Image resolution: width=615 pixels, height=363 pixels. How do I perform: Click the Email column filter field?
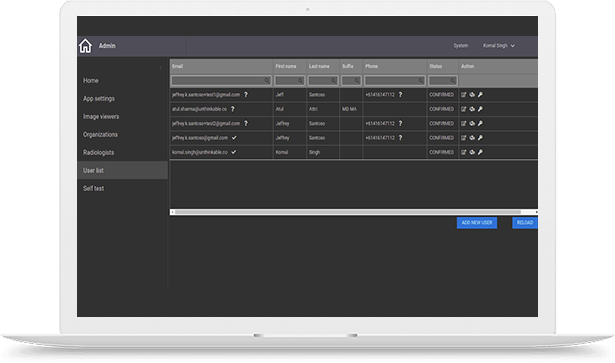[x=221, y=81]
